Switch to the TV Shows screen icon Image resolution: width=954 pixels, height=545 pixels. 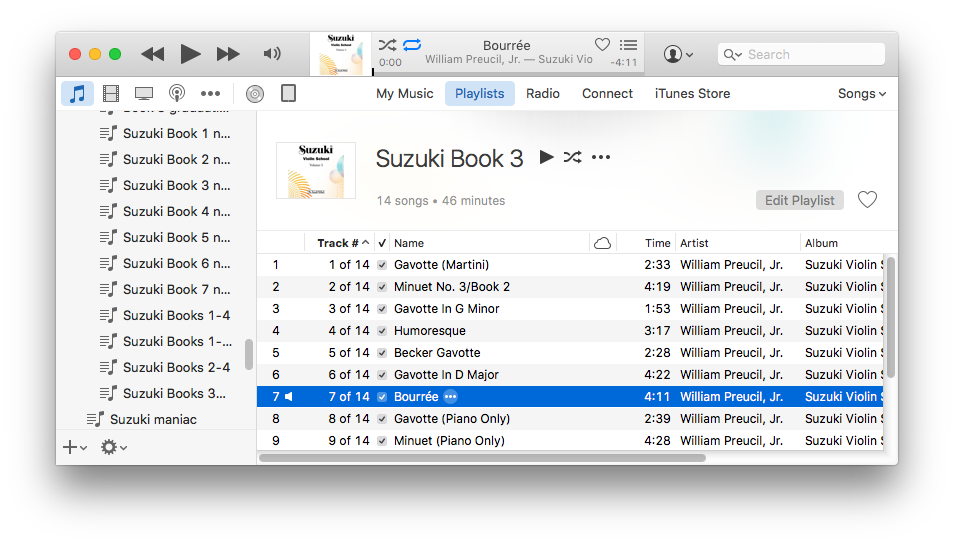(x=144, y=94)
